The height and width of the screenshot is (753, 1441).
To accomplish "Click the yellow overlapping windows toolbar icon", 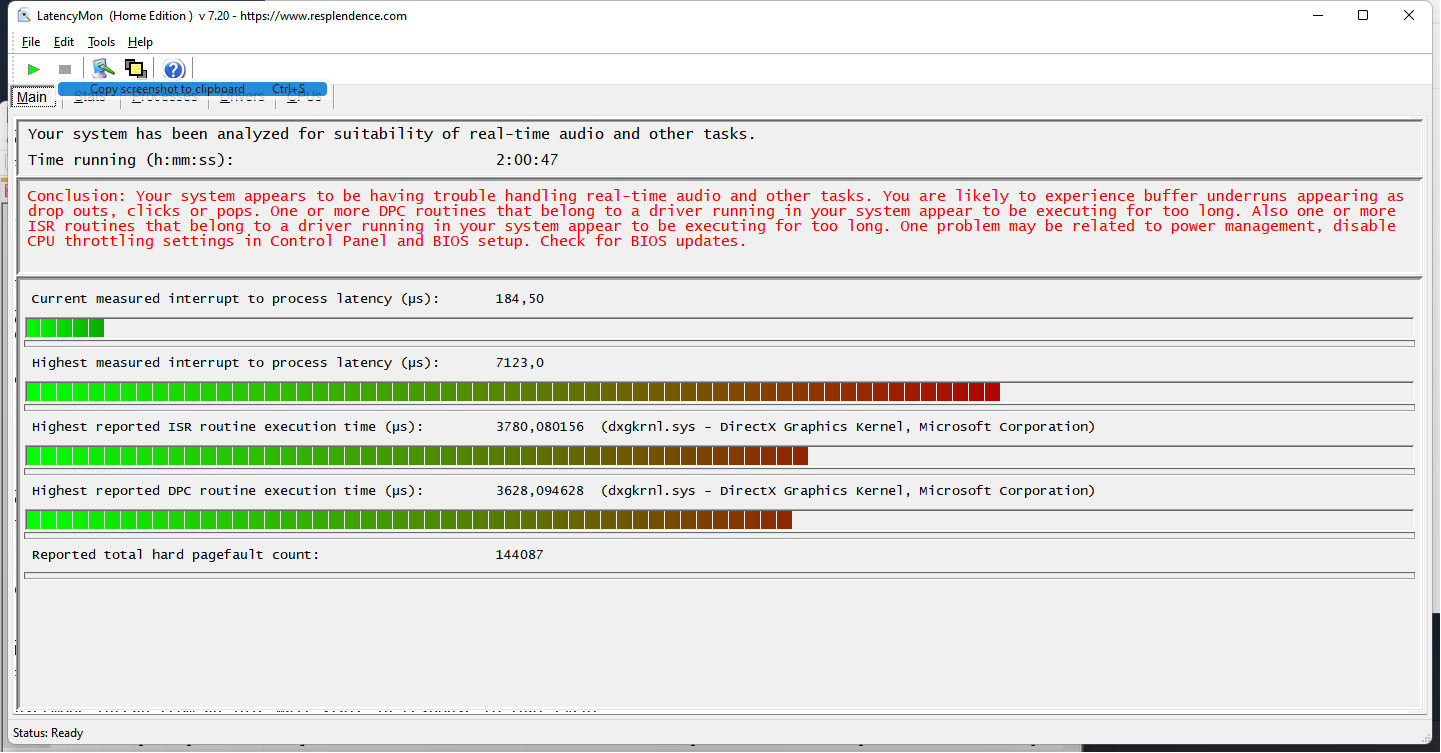I will [x=136, y=69].
